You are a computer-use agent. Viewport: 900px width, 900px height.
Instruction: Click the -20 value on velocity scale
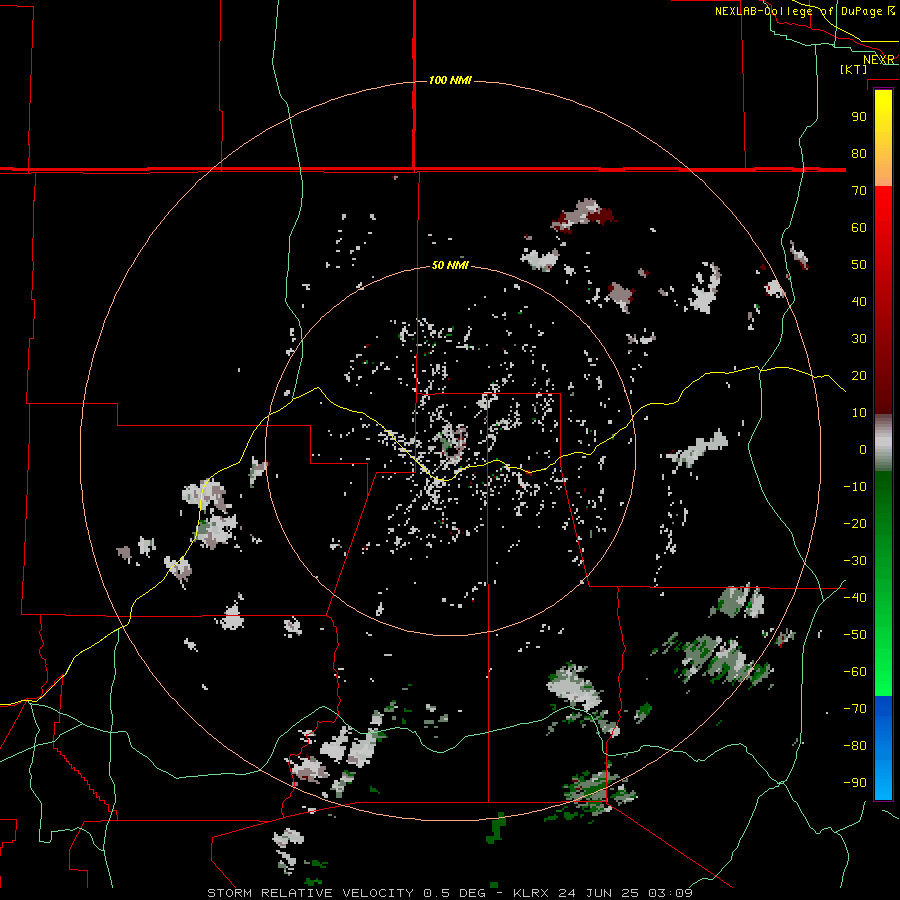pyautogui.click(x=855, y=524)
